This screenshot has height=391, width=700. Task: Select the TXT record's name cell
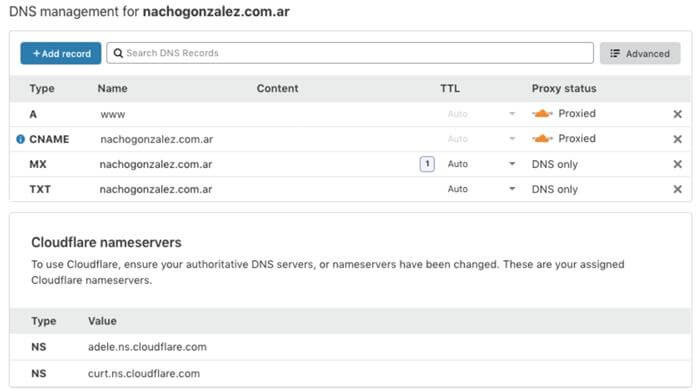pyautogui.click(x=155, y=189)
